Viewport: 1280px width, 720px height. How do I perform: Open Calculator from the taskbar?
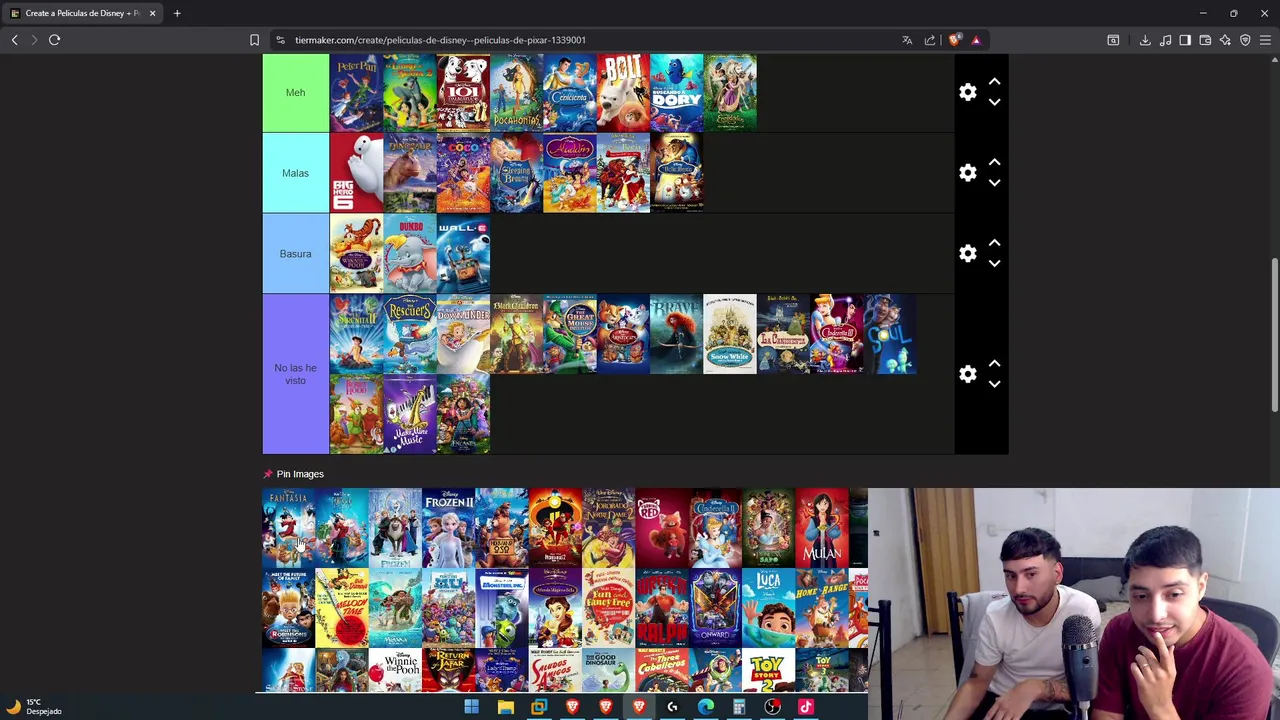click(x=739, y=707)
